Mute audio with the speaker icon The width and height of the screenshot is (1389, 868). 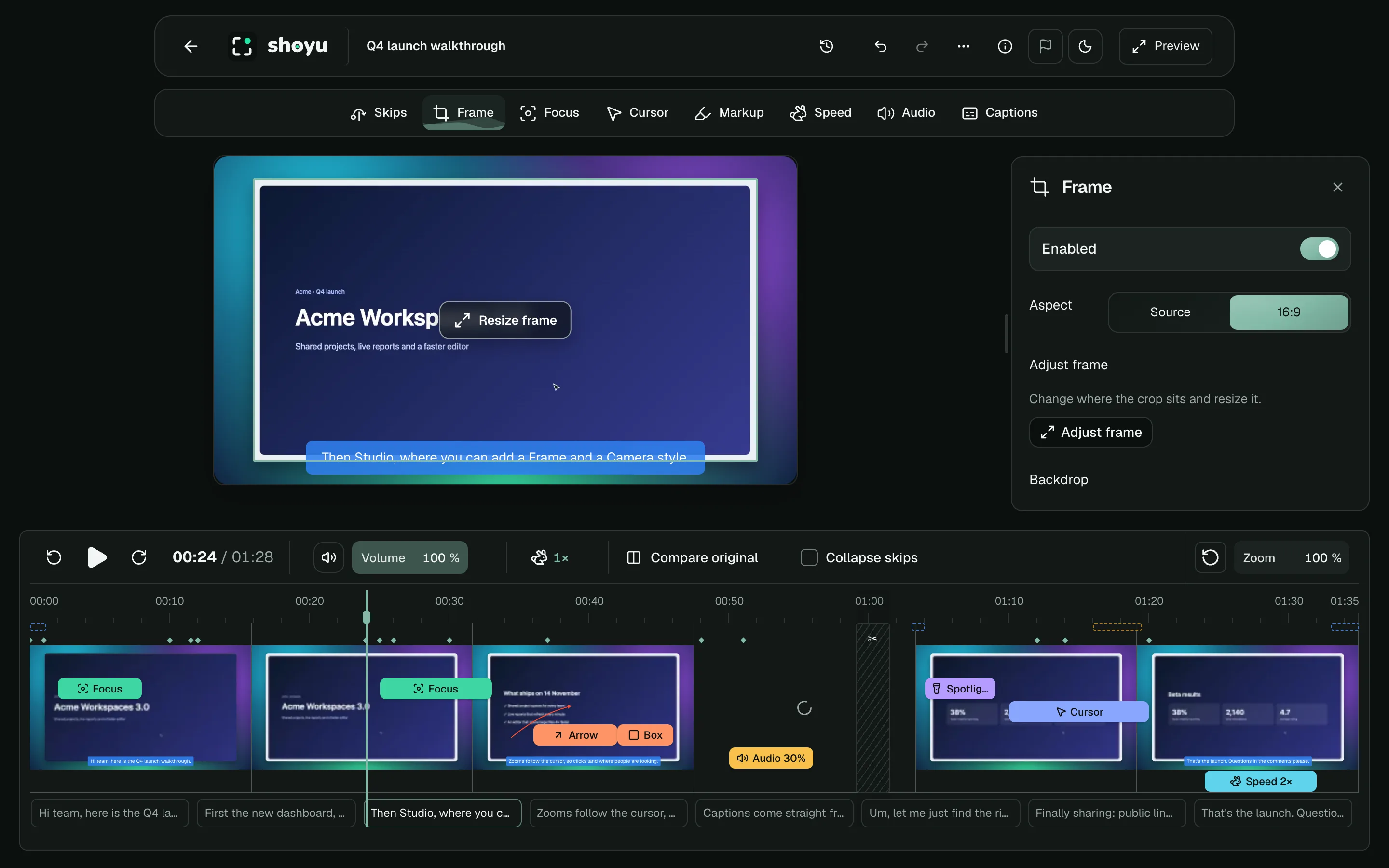(x=329, y=557)
